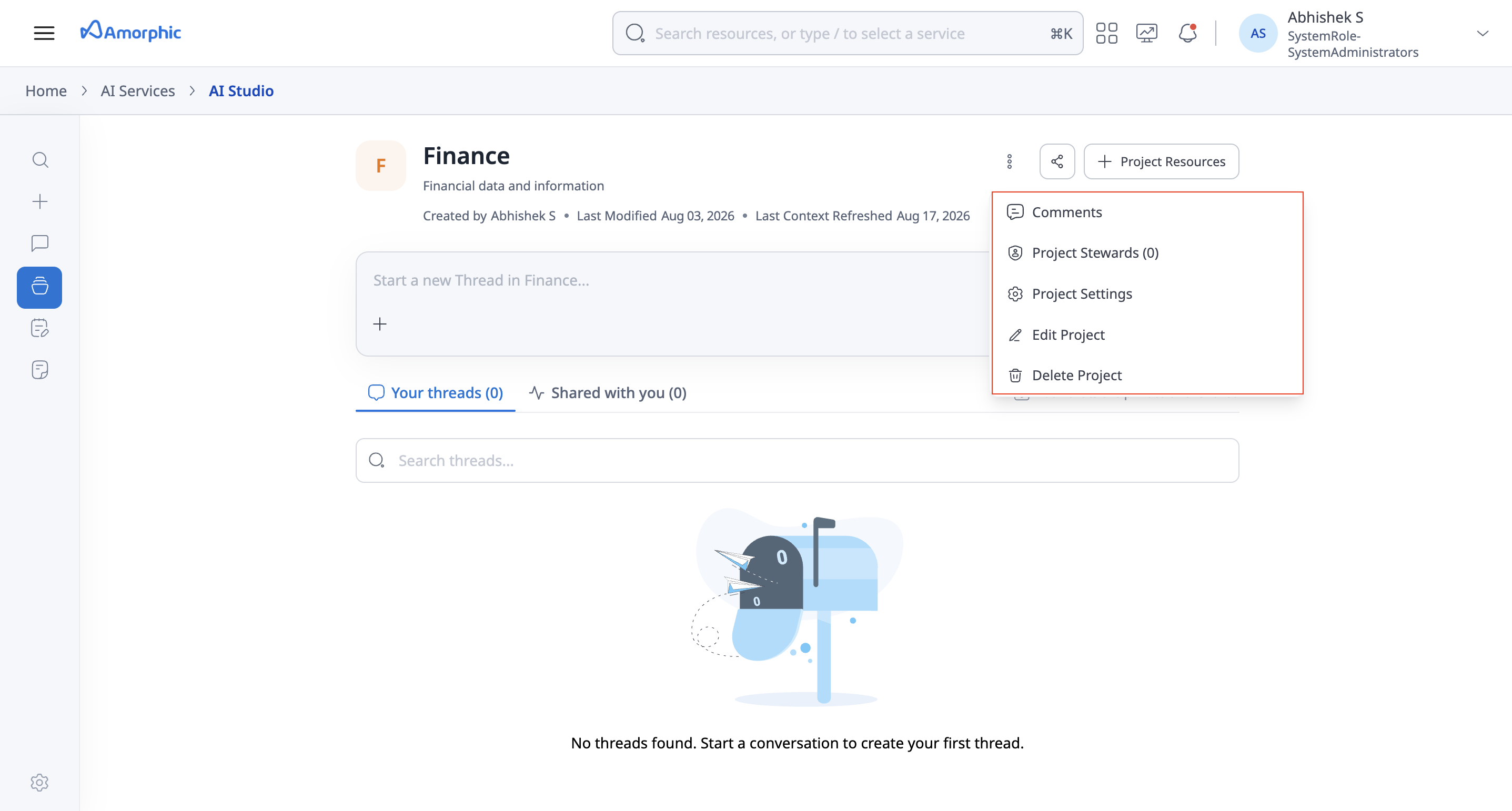Open the monitor dashboard icon in header
The width and height of the screenshot is (1512, 811).
pyautogui.click(x=1146, y=33)
